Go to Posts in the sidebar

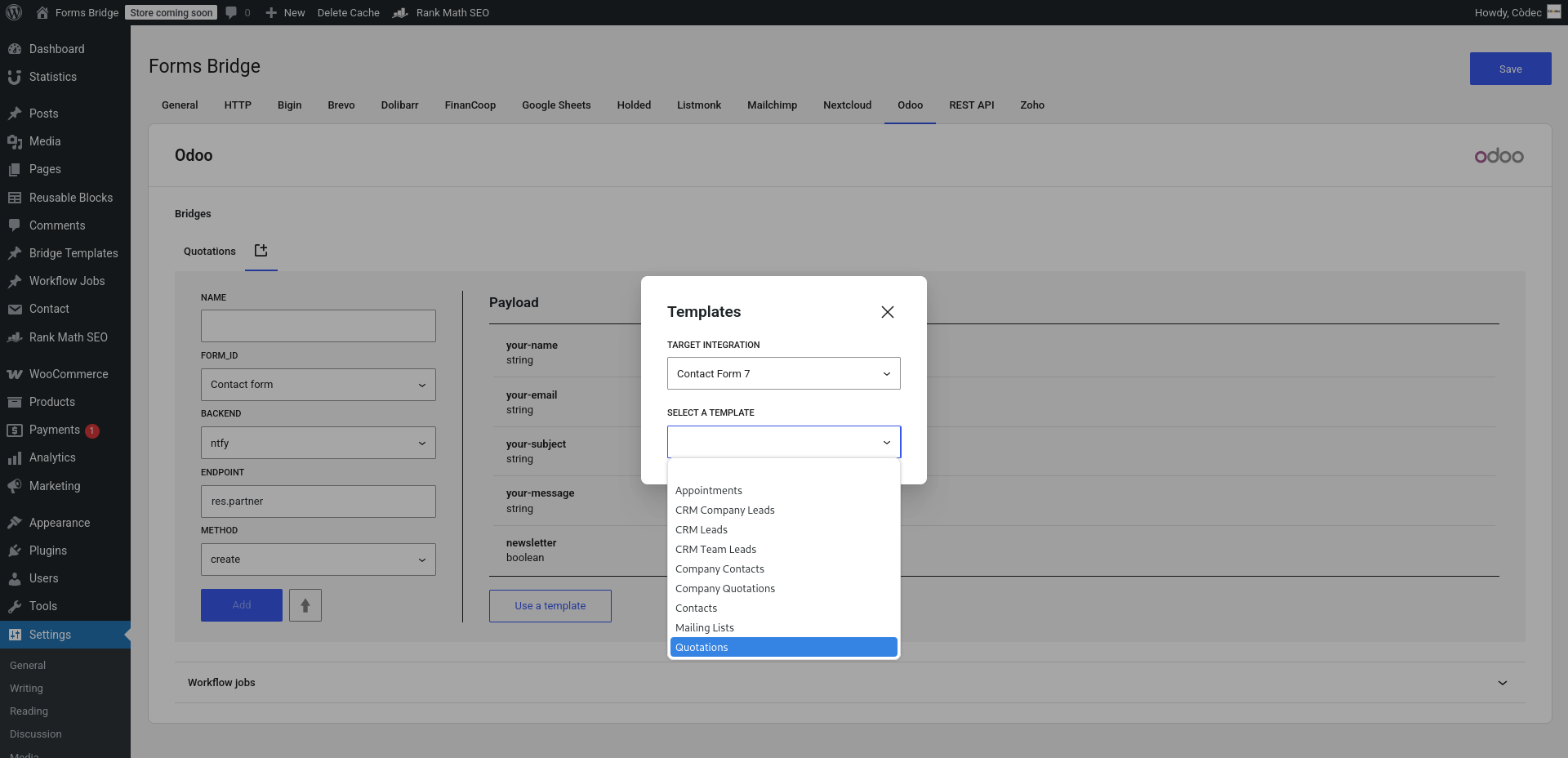(x=65, y=114)
